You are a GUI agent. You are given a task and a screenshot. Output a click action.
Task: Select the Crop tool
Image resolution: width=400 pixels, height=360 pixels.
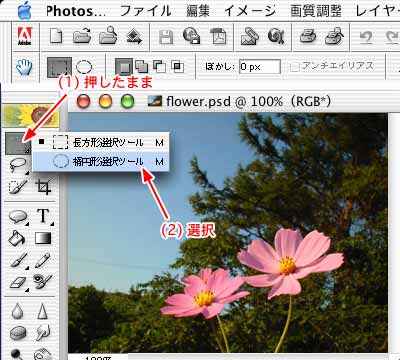43,187
